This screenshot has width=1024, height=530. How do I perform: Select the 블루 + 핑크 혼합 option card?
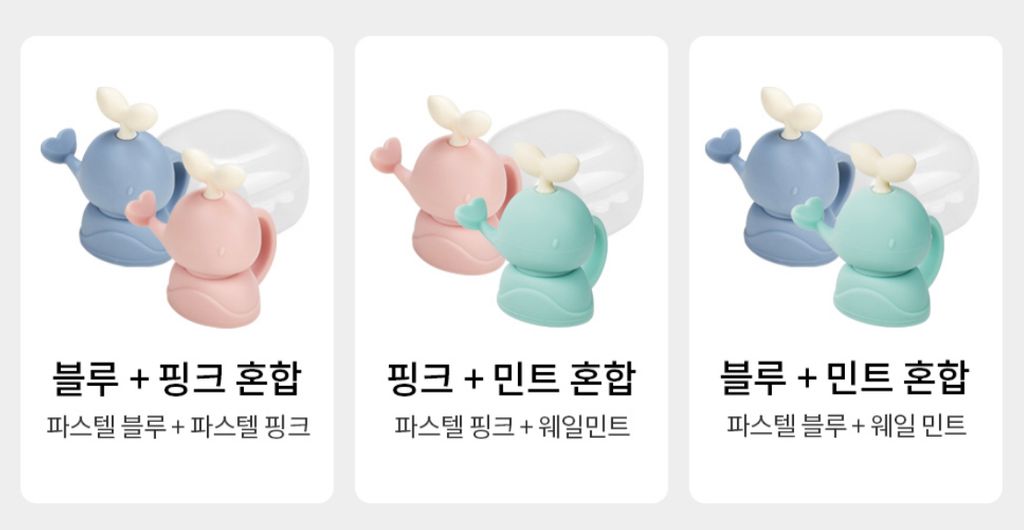pyautogui.click(x=177, y=270)
